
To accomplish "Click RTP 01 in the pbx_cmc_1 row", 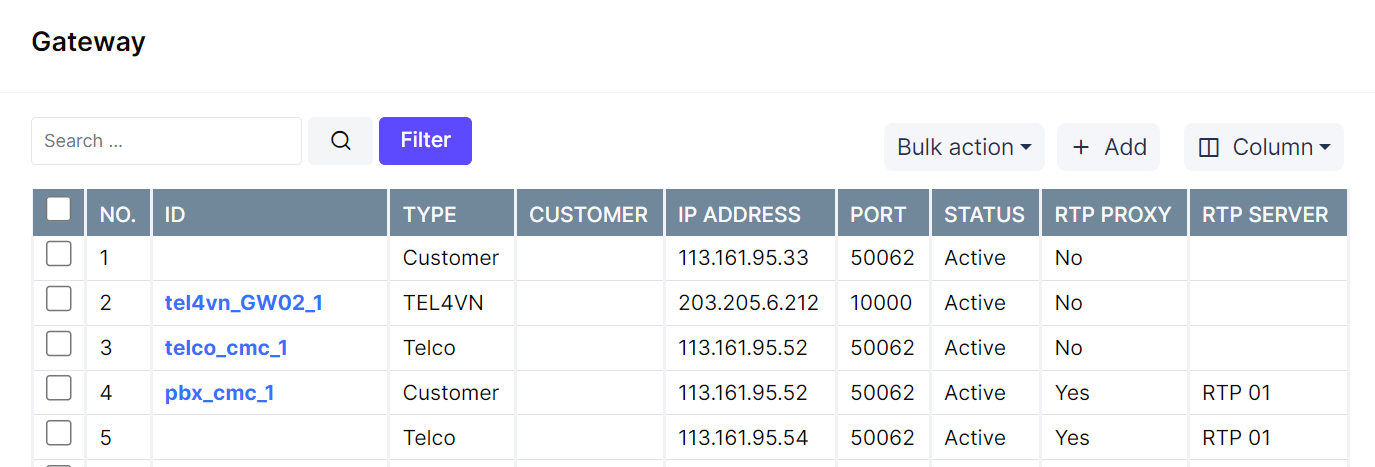I will point(1236,393).
